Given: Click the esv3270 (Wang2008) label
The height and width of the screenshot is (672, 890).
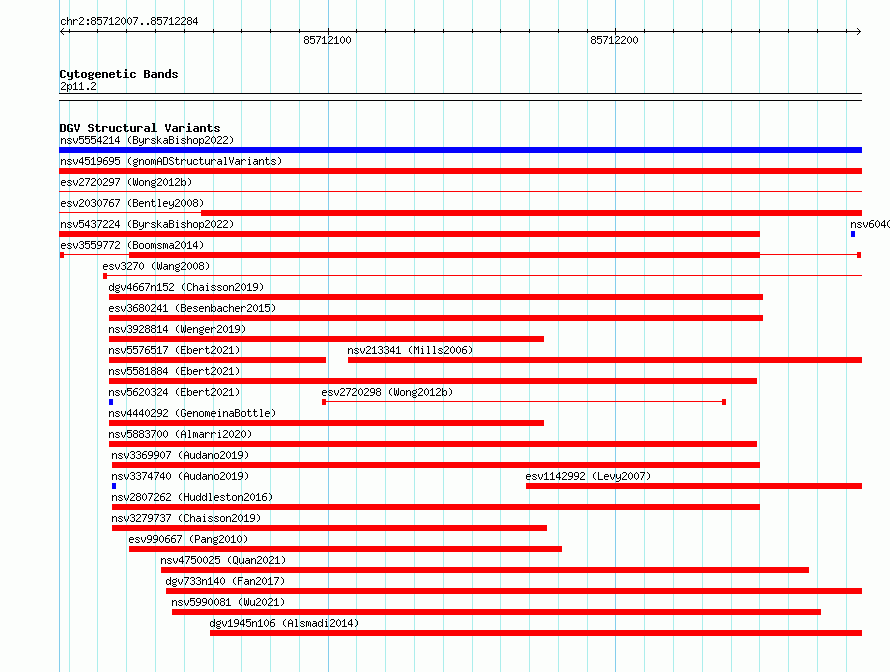Looking at the screenshot, I should [x=156, y=266].
